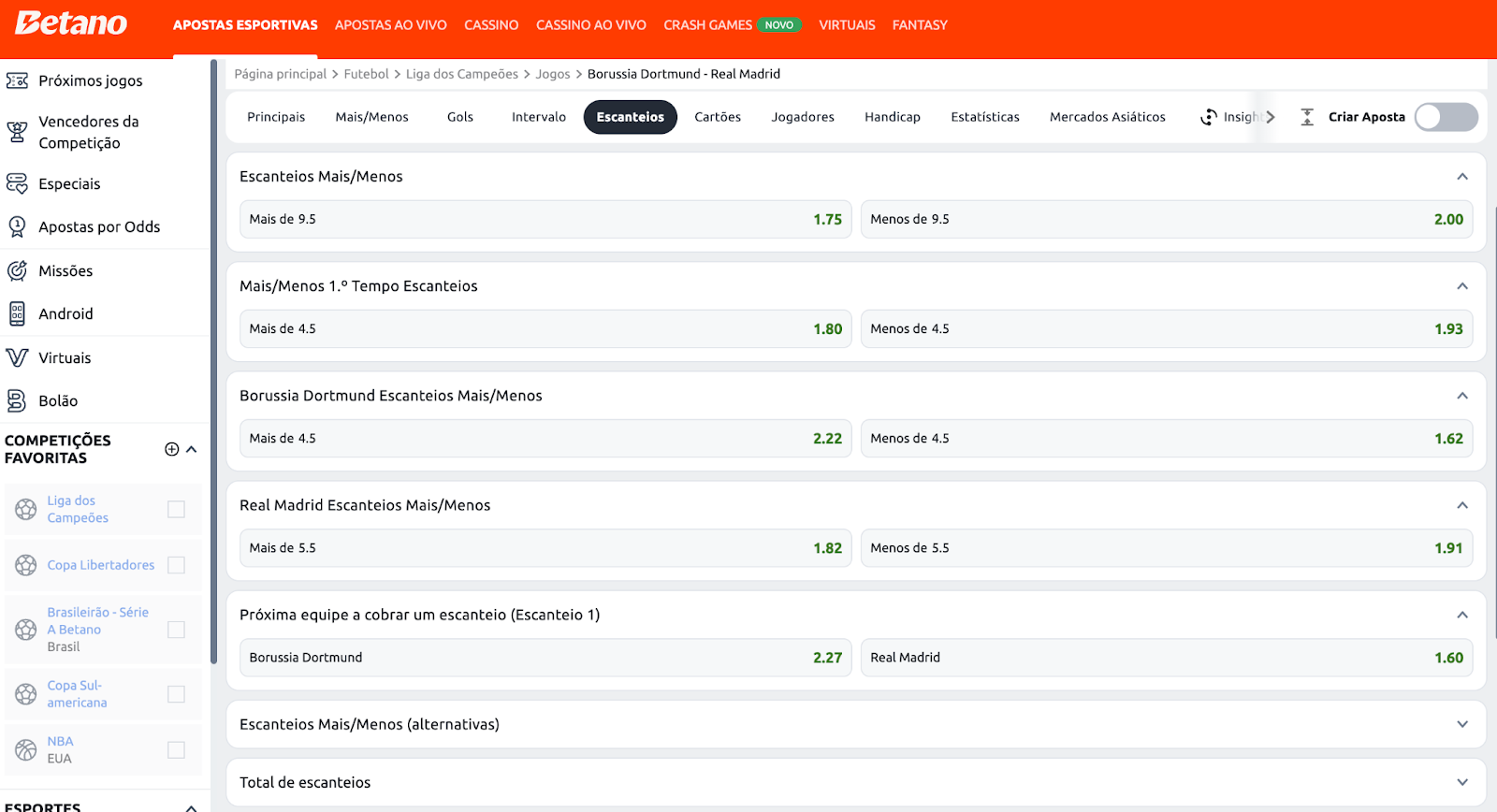
Task: Switch to Jogadores tab
Action: point(803,117)
